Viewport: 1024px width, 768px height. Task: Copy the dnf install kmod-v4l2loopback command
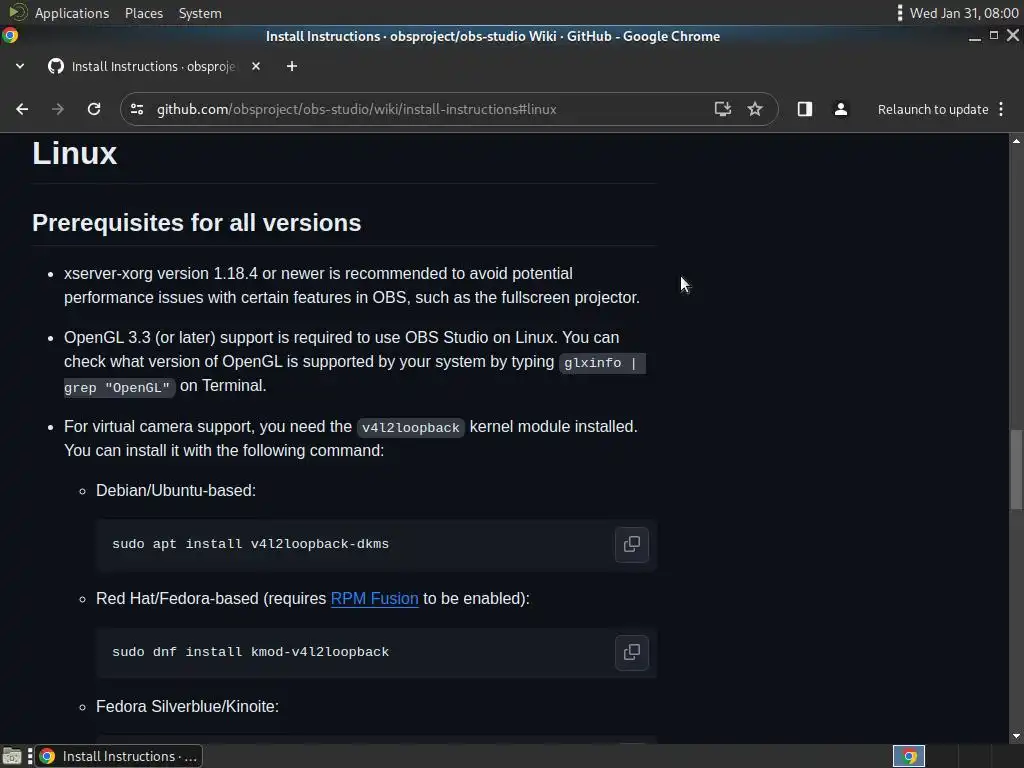(632, 652)
